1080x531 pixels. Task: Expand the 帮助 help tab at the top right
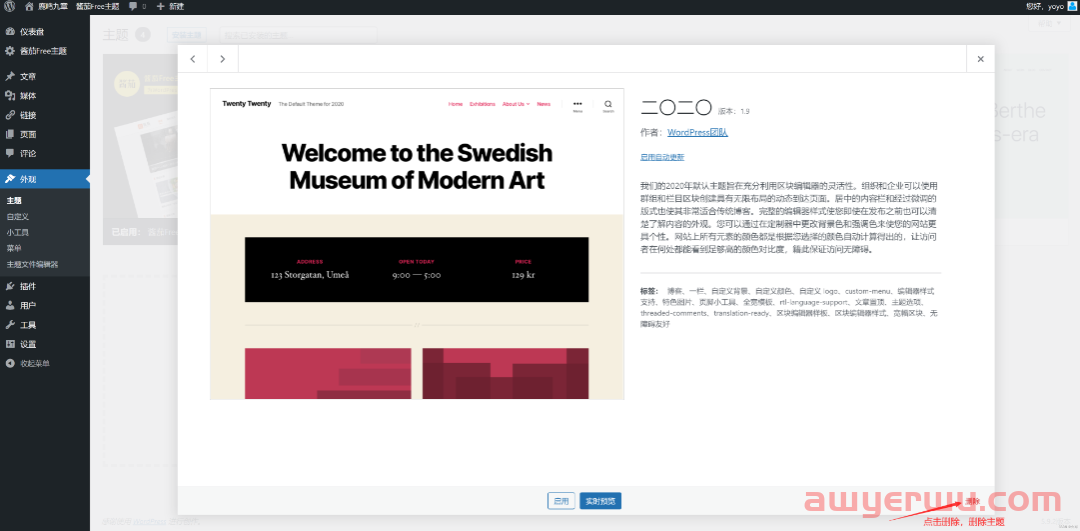tap(1049, 23)
